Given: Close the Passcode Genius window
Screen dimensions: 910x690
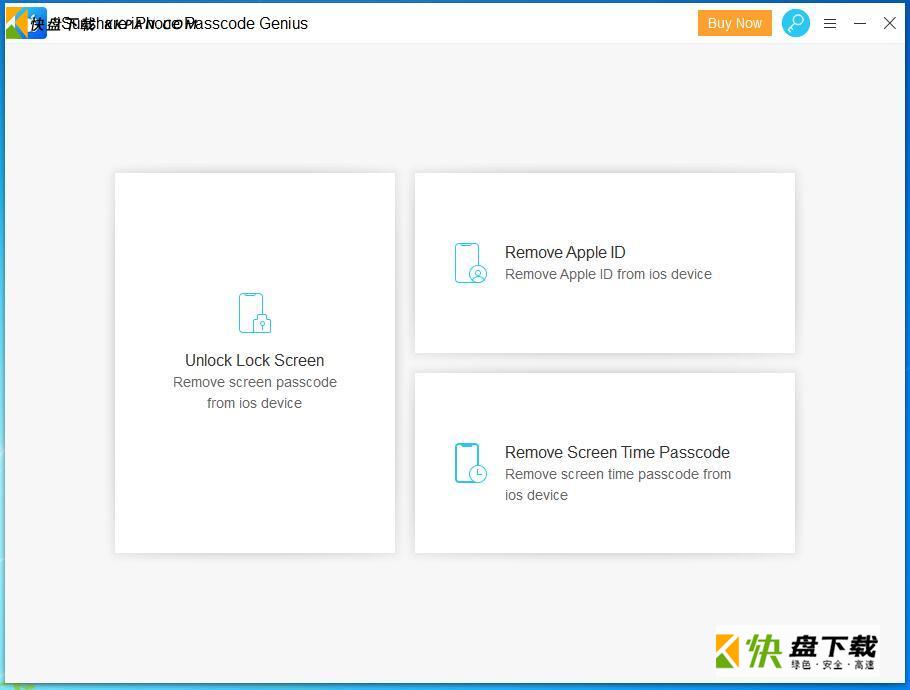Looking at the screenshot, I should [889, 23].
